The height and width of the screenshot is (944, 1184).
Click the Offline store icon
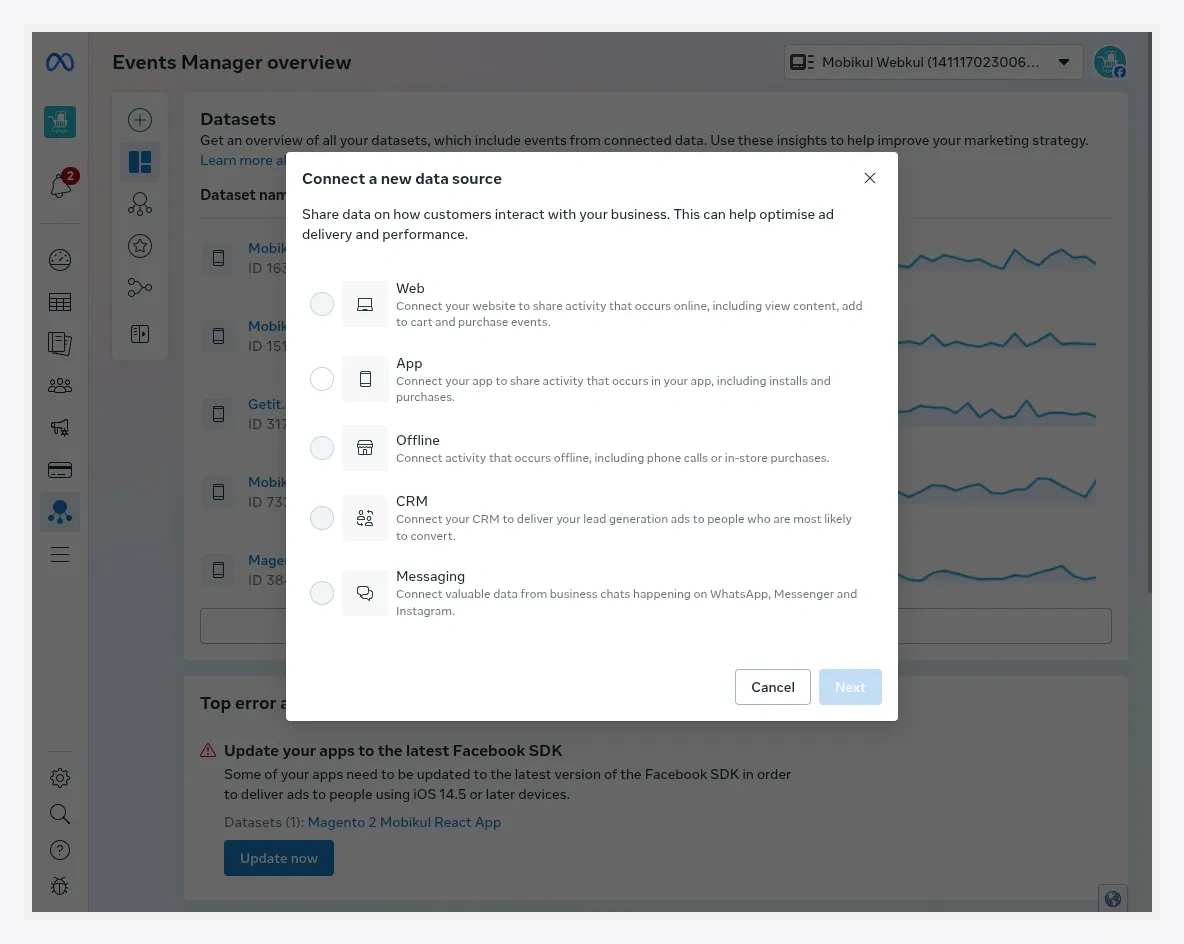pos(365,448)
